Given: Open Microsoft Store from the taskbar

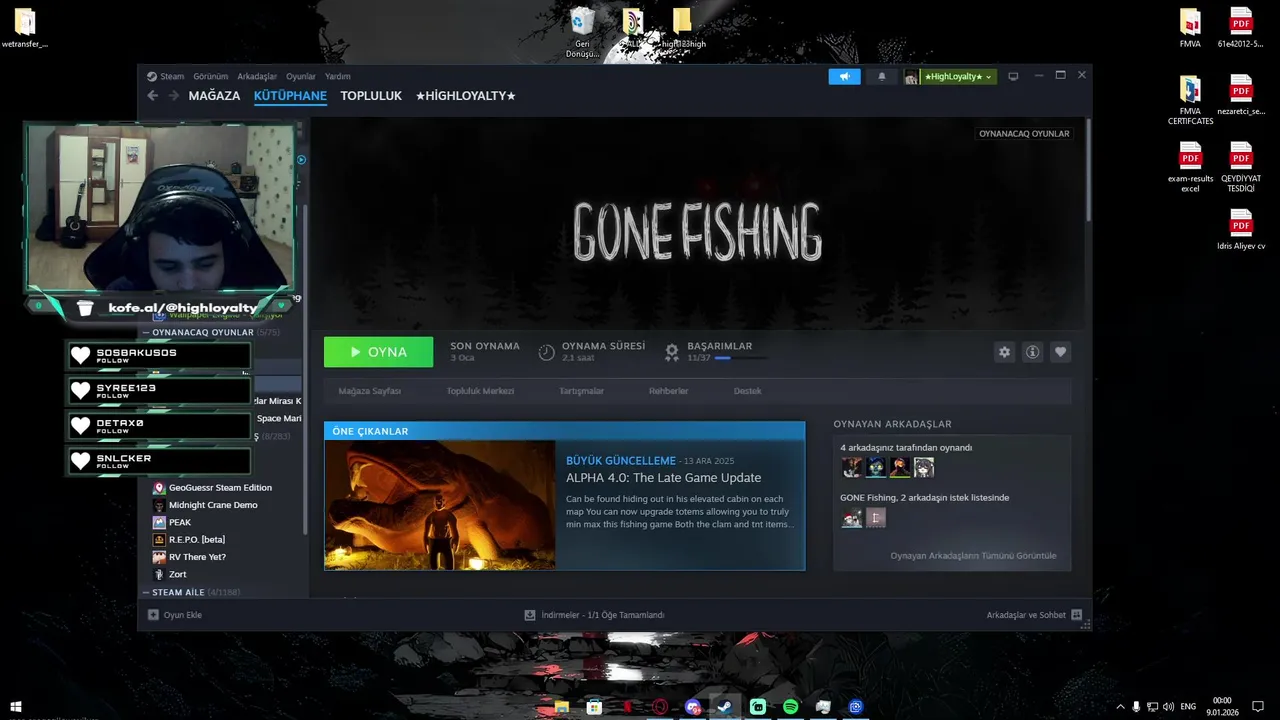Looking at the screenshot, I should [594, 707].
